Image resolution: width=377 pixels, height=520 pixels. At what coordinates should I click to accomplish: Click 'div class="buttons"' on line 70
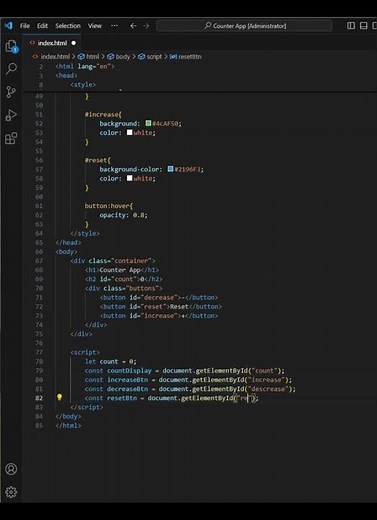coord(124,288)
